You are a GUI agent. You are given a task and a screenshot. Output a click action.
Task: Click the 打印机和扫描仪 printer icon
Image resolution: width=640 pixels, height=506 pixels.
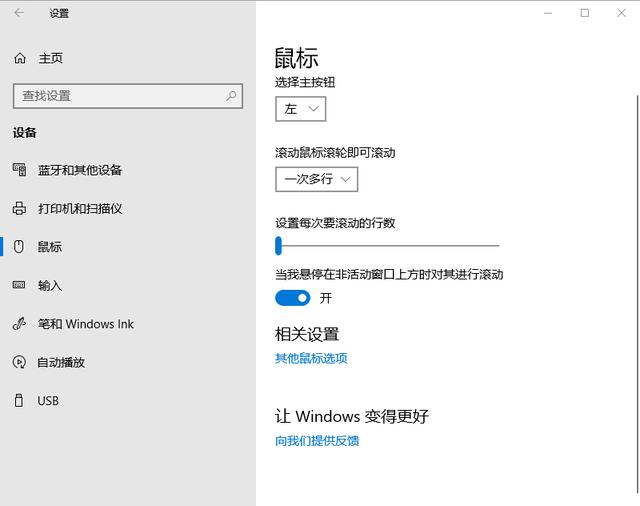(x=19, y=208)
